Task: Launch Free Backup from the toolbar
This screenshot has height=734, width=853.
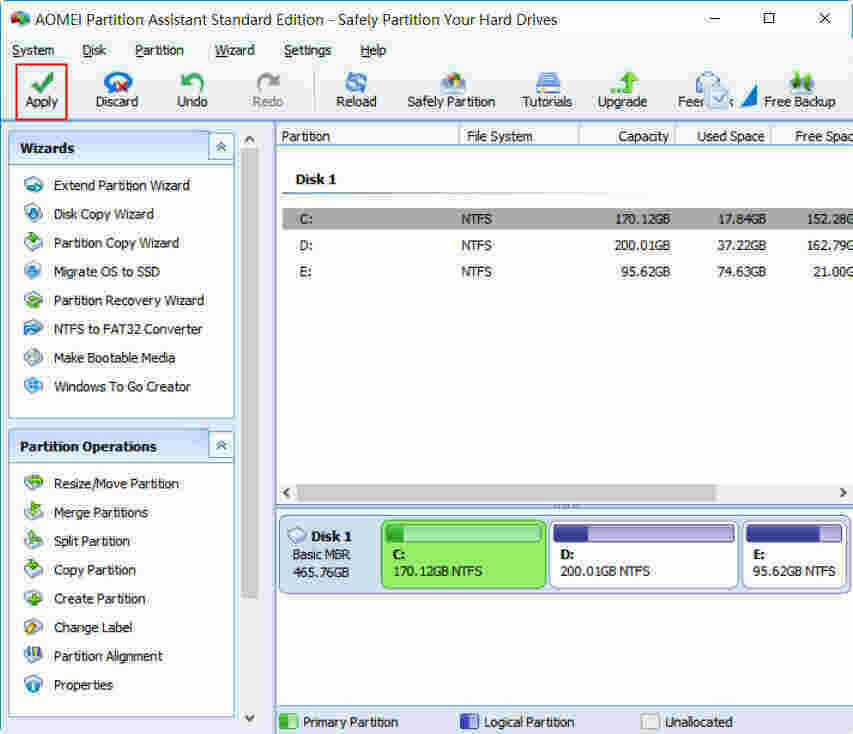Action: pos(799,90)
